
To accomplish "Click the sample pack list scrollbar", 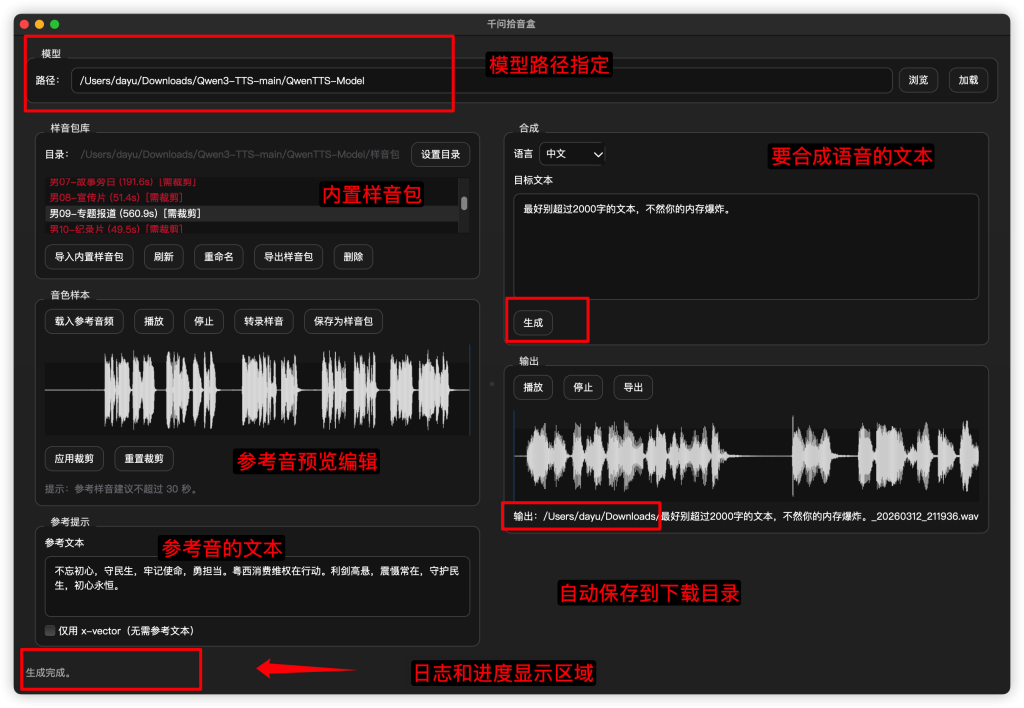I will (x=464, y=203).
